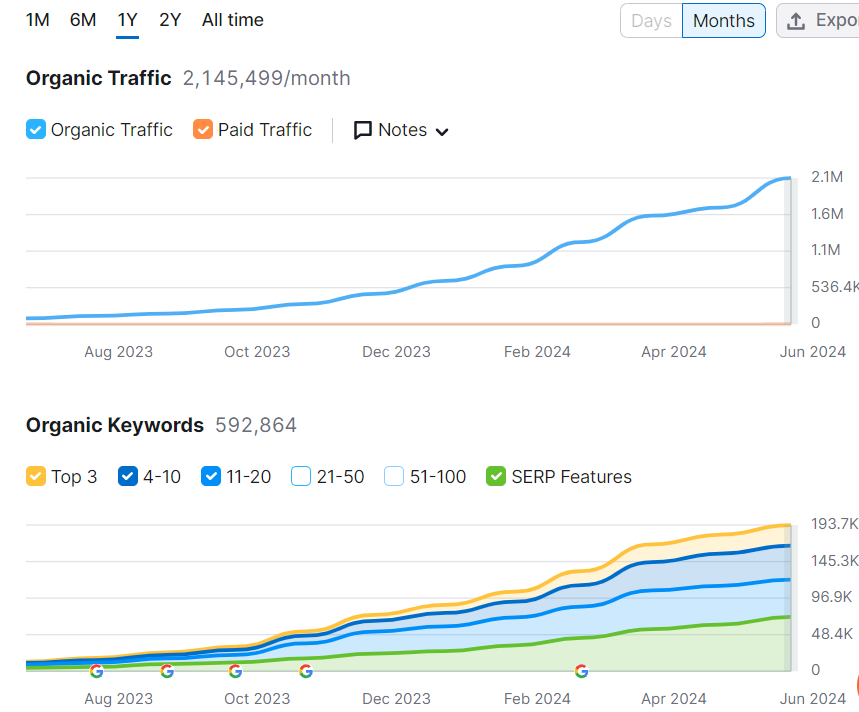Uncheck the Paid Traffic checkbox
The width and height of the screenshot is (859, 712).
[203, 130]
